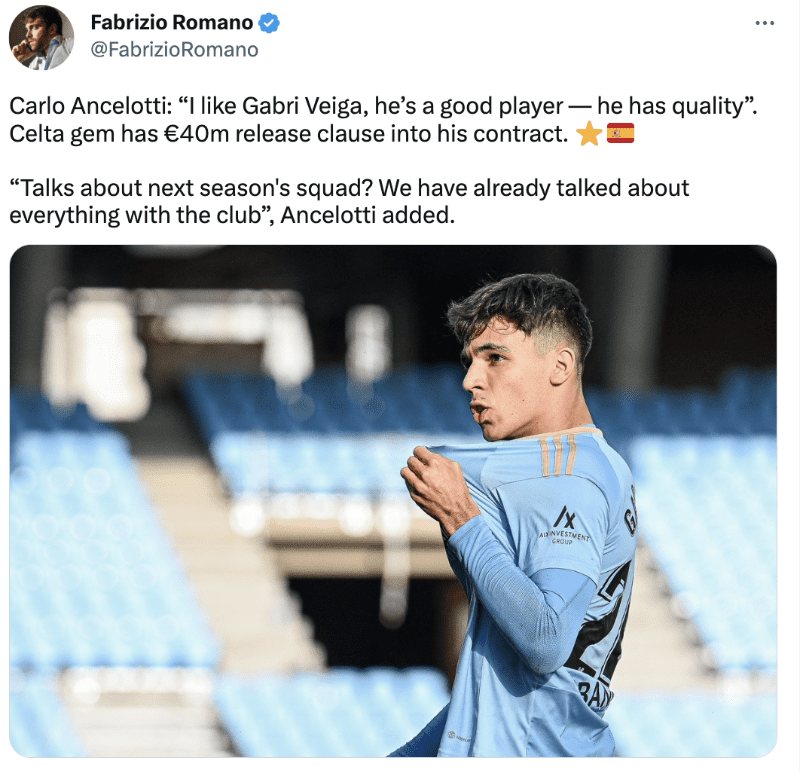
Task: Click the "Ancelotti added." ending text
Action: point(367,215)
